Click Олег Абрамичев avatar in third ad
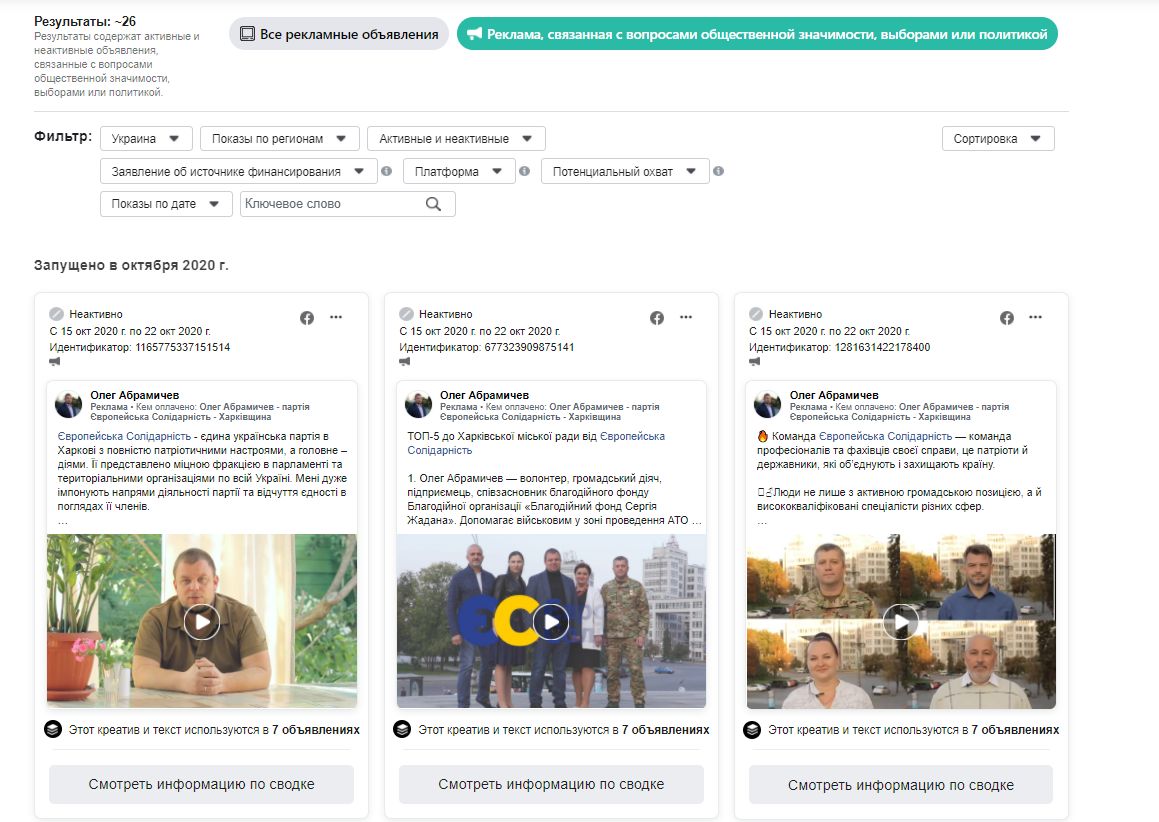Viewport: 1159px width, 822px height. (767, 405)
